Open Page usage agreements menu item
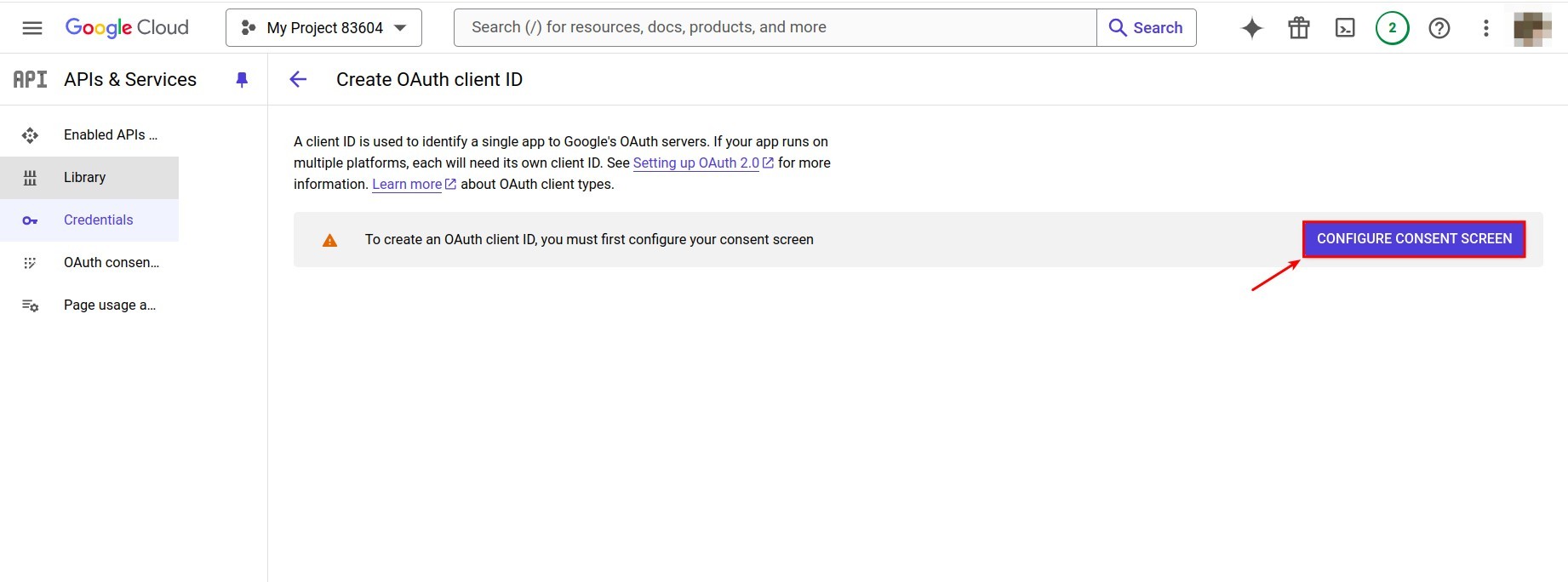The width and height of the screenshot is (1568, 582). [x=89, y=305]
